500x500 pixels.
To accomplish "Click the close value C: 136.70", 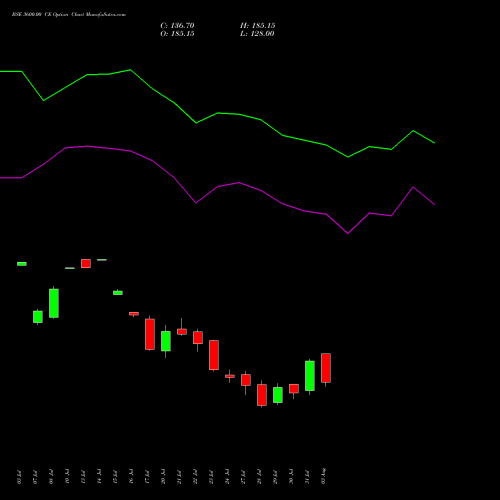I will point(177,26).
